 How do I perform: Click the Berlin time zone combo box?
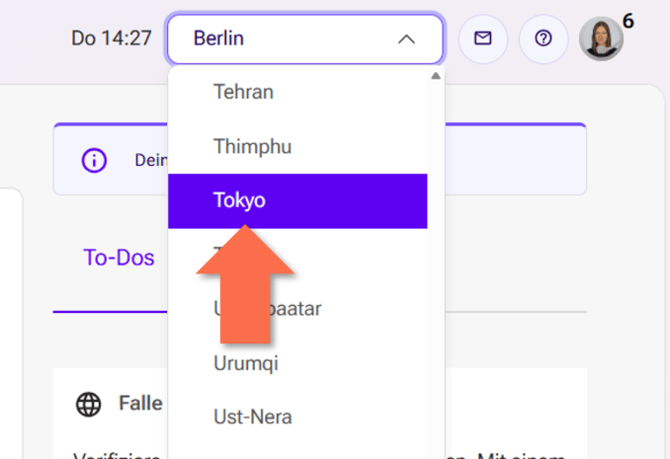pos(290,39)
